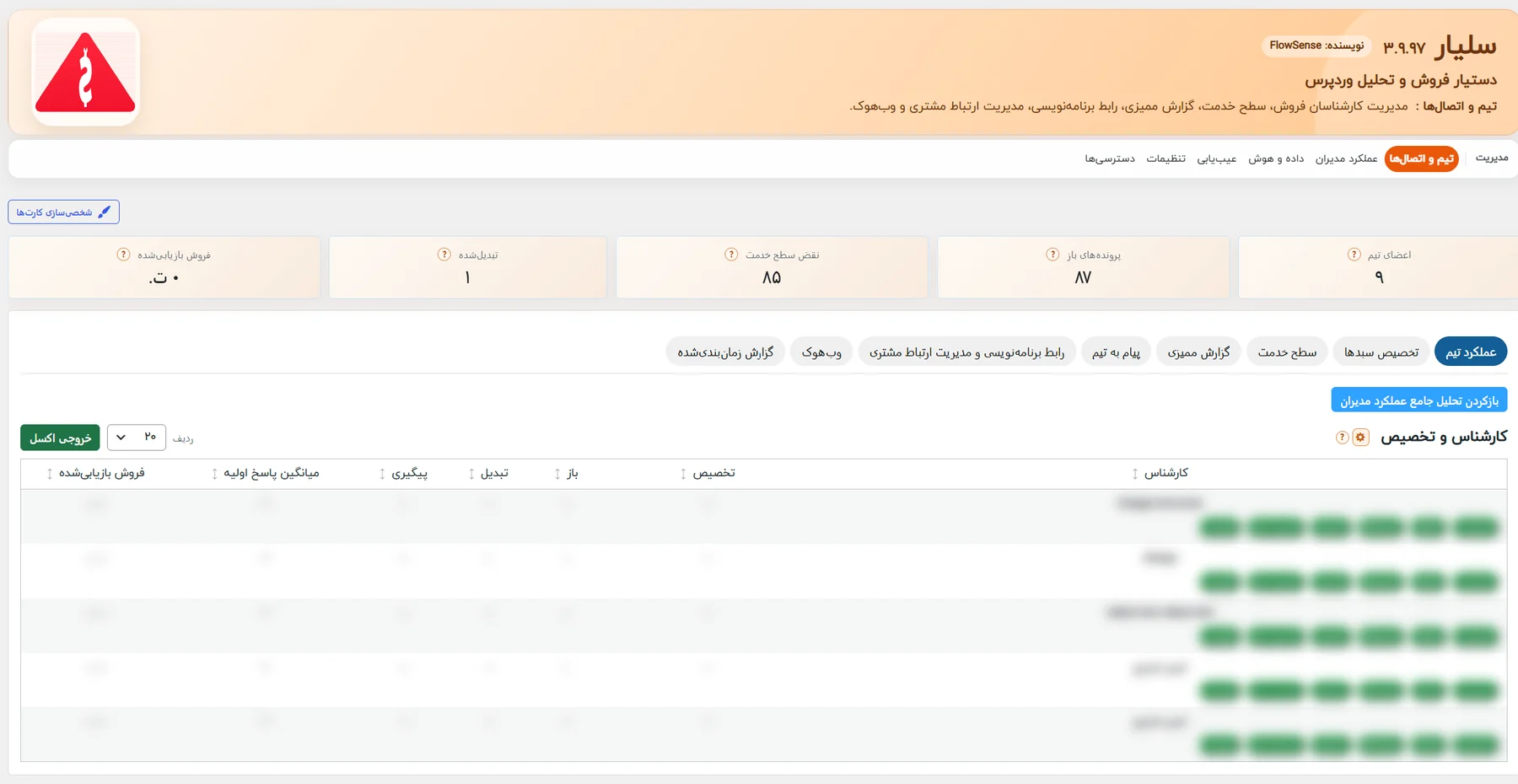
Task: Switch to عملکرد مدیران tab
Action: point(1346,158)
